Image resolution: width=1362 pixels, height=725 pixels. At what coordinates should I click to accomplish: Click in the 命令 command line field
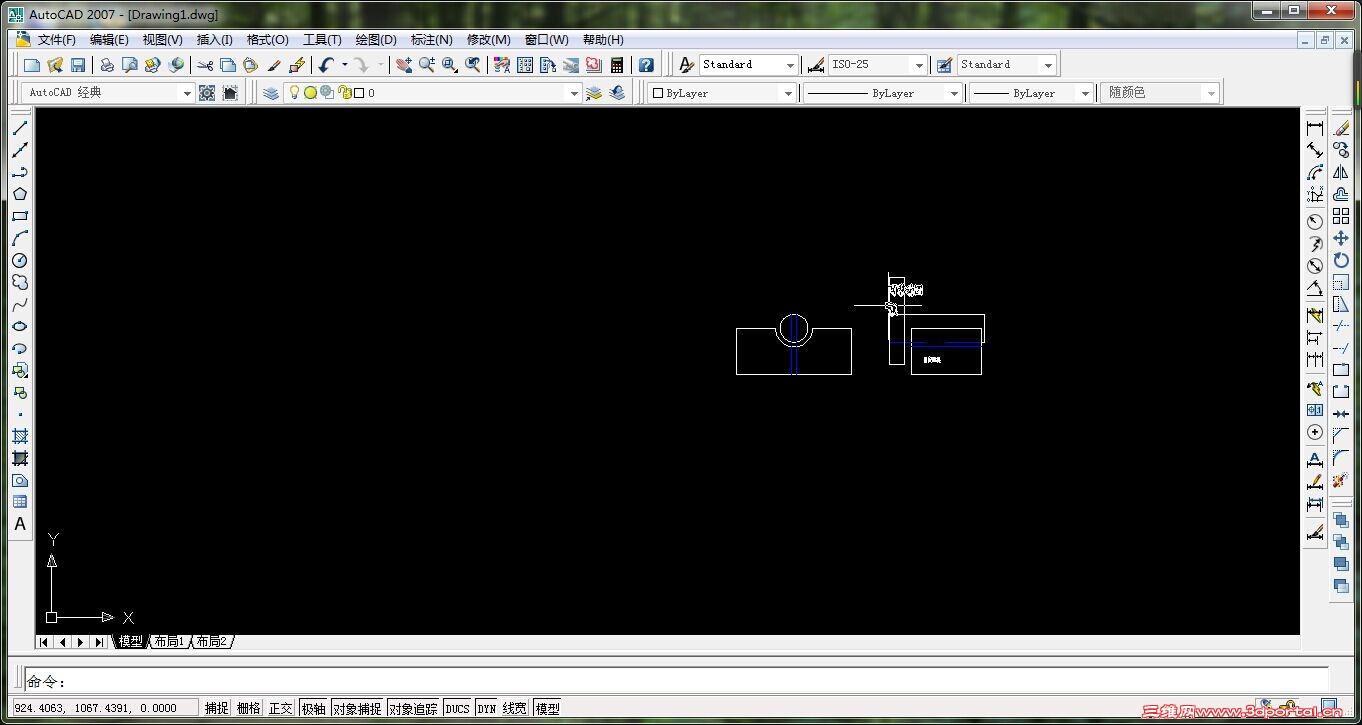click(x=676, y=681)
